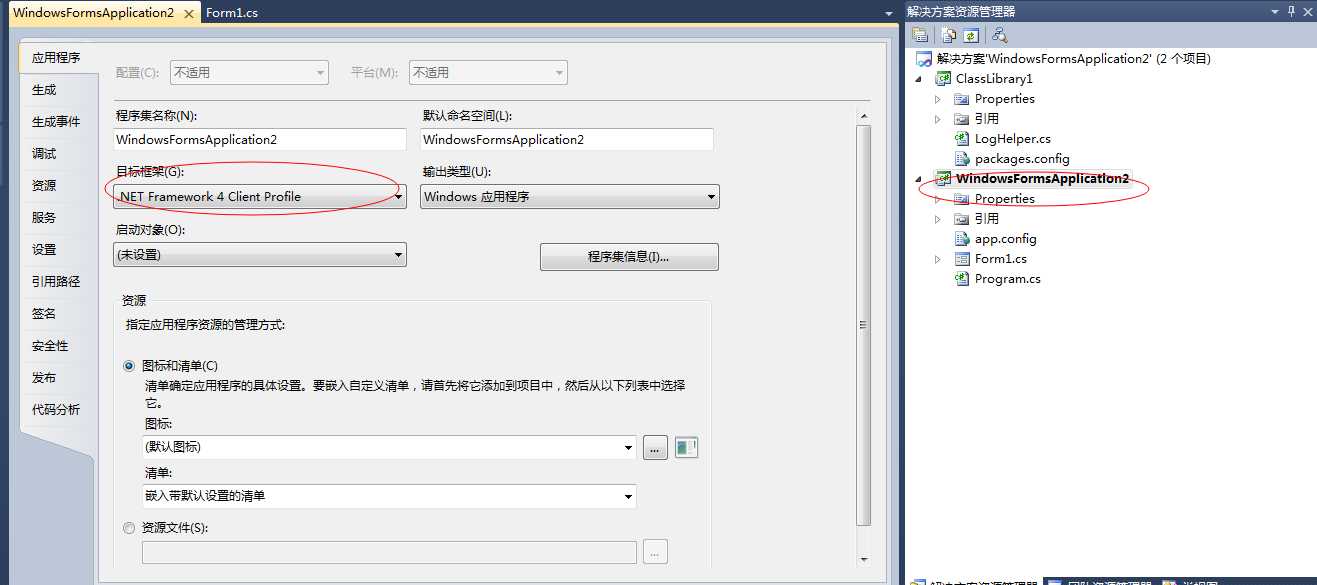
Task: Select the 图标和清单 radio button
Action: [x=129, y=366]
